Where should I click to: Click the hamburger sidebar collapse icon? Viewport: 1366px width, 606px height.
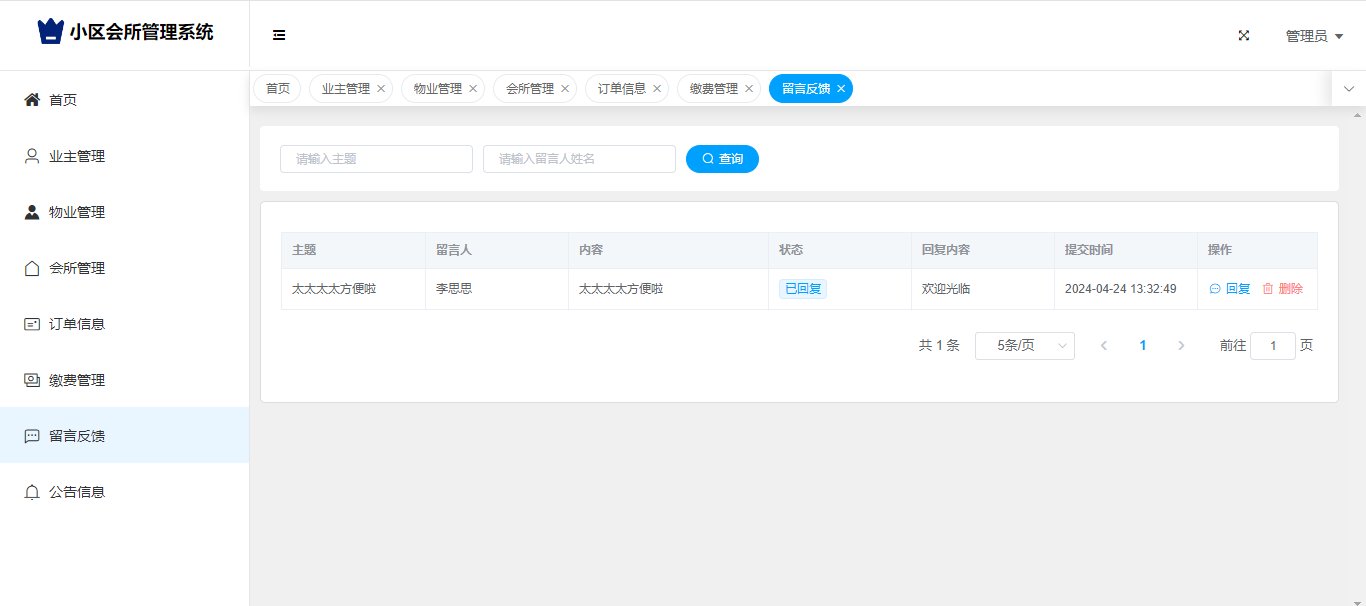click(x=279, y=35)
